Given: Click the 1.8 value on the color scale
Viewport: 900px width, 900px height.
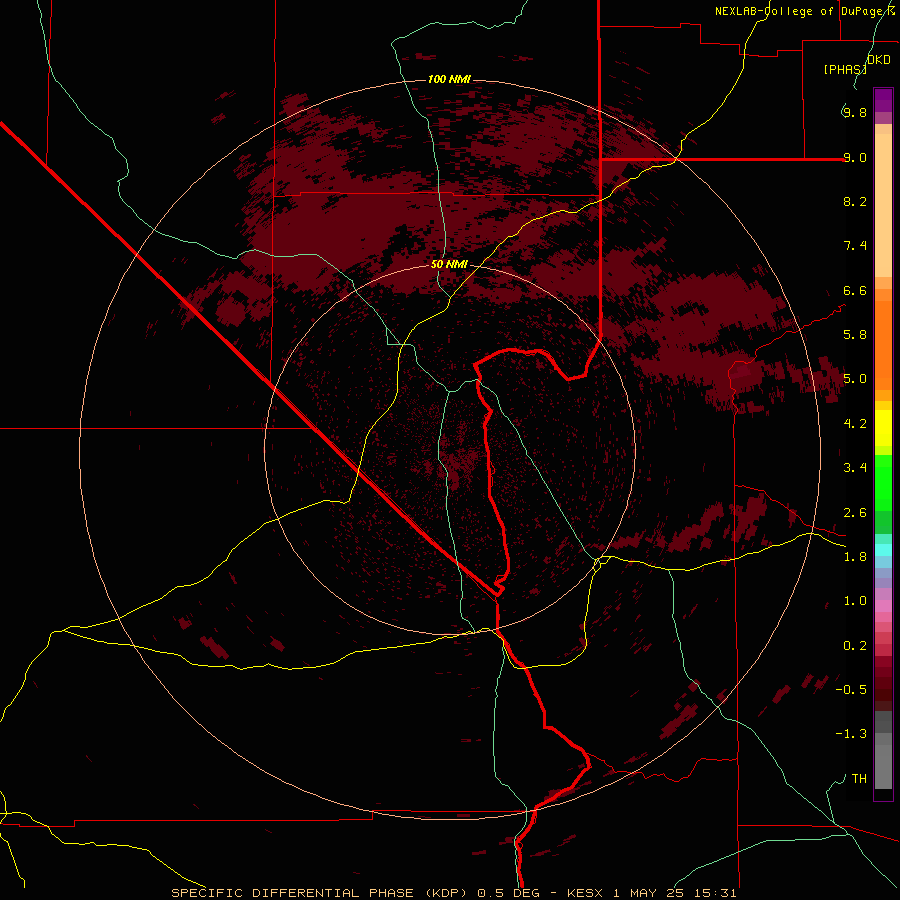Looking at the screenshot, I should (855, 556).
